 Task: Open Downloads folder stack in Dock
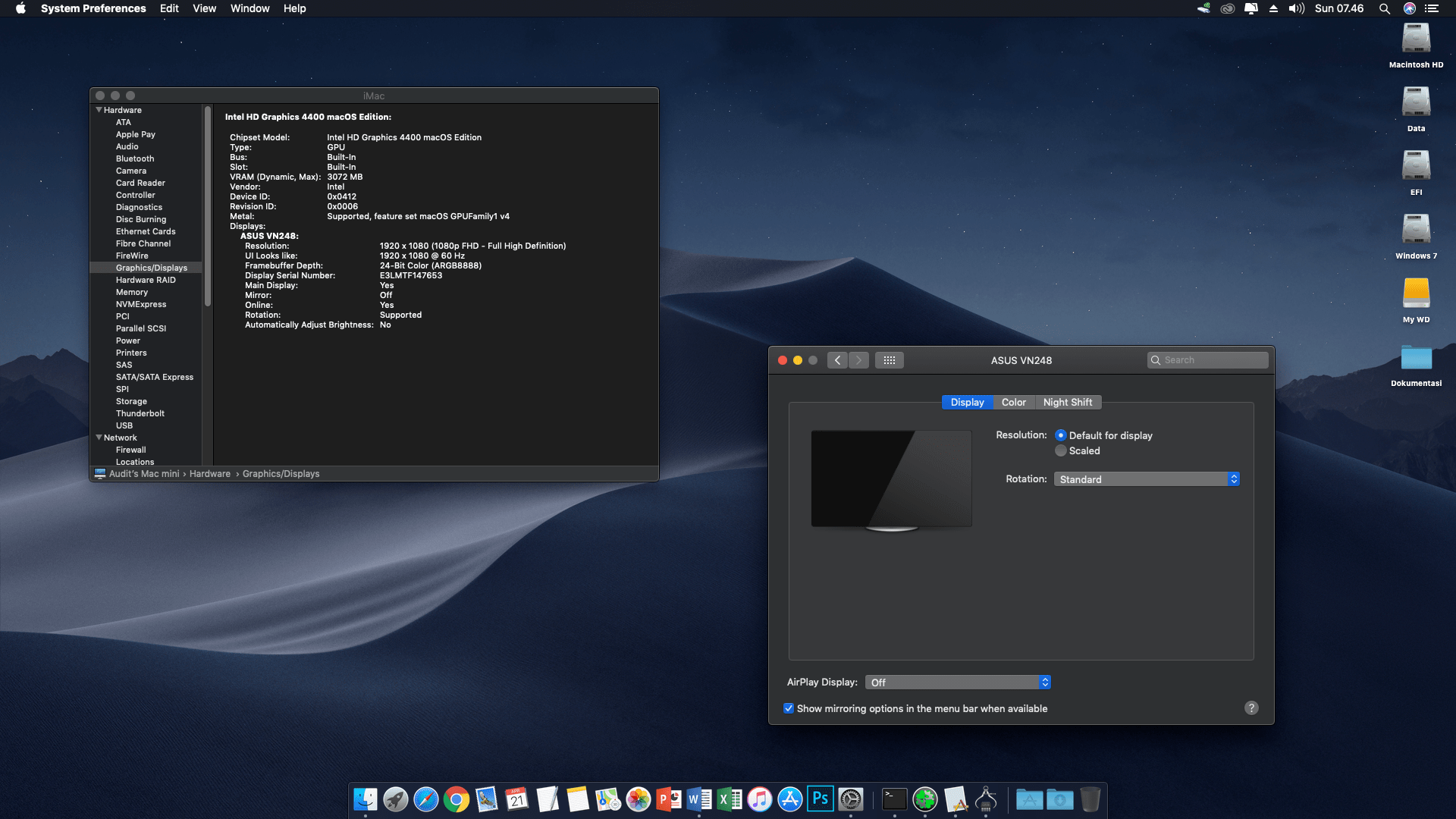1060,799
